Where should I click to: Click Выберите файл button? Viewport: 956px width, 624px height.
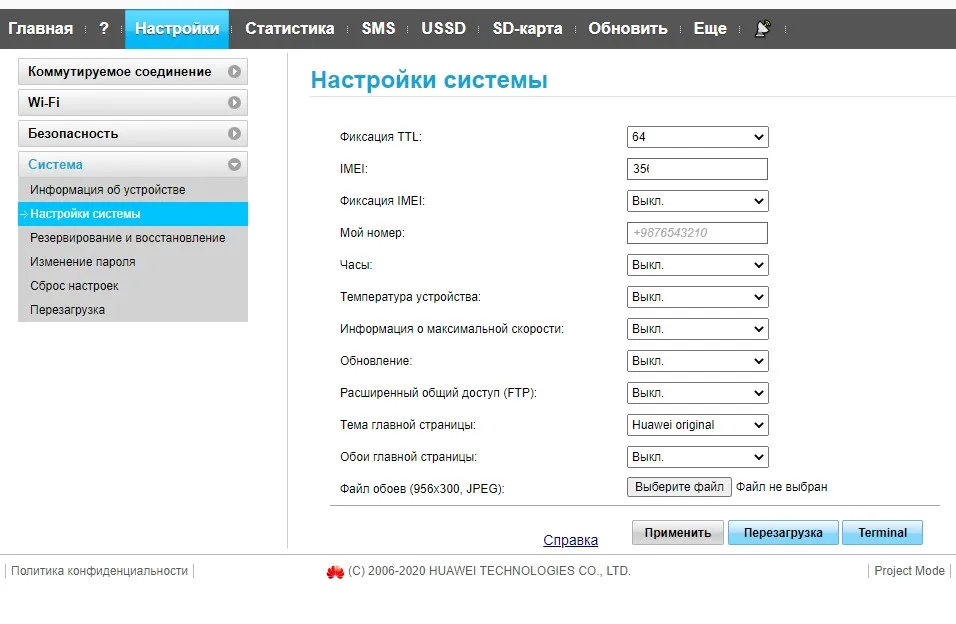679,487
